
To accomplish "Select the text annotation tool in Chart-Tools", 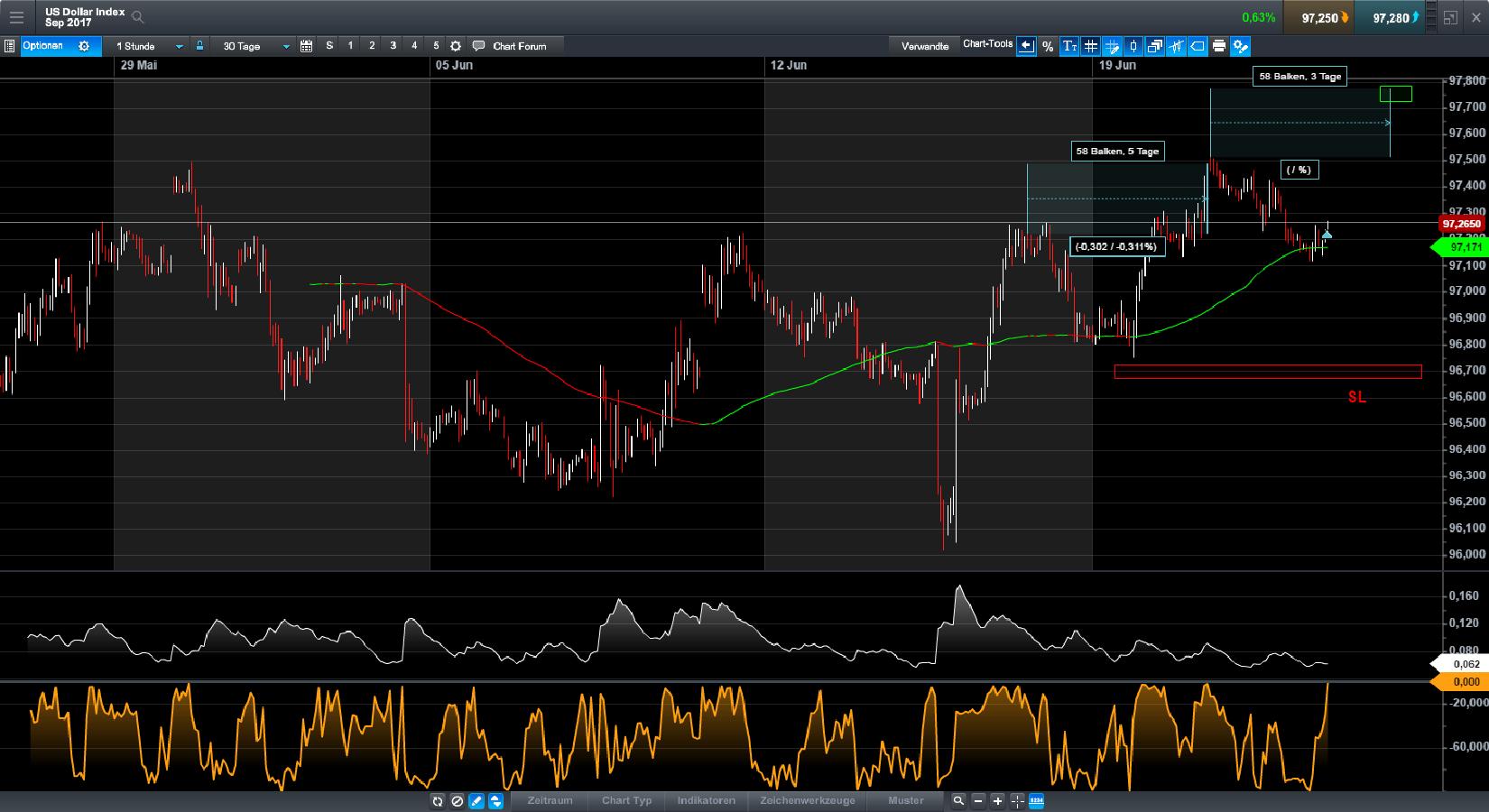I will click(1068, 46).
